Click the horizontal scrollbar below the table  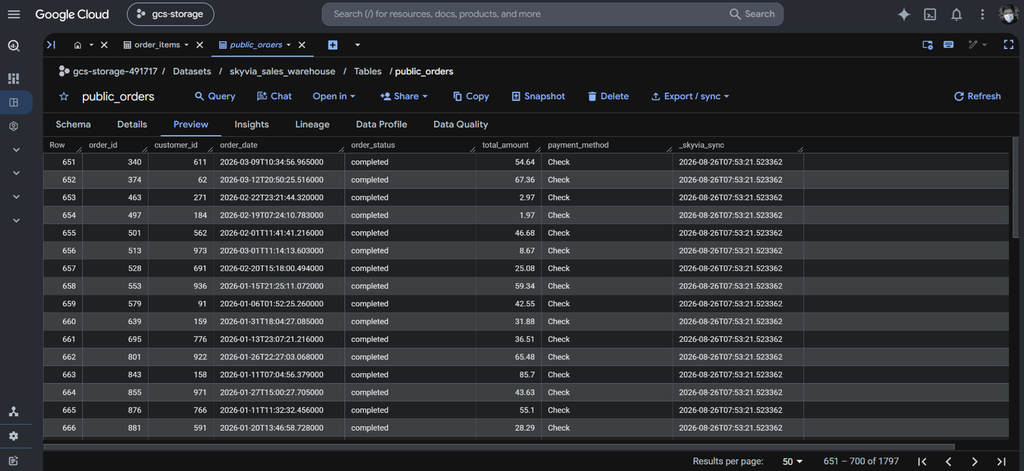click(x=499, y=447)
